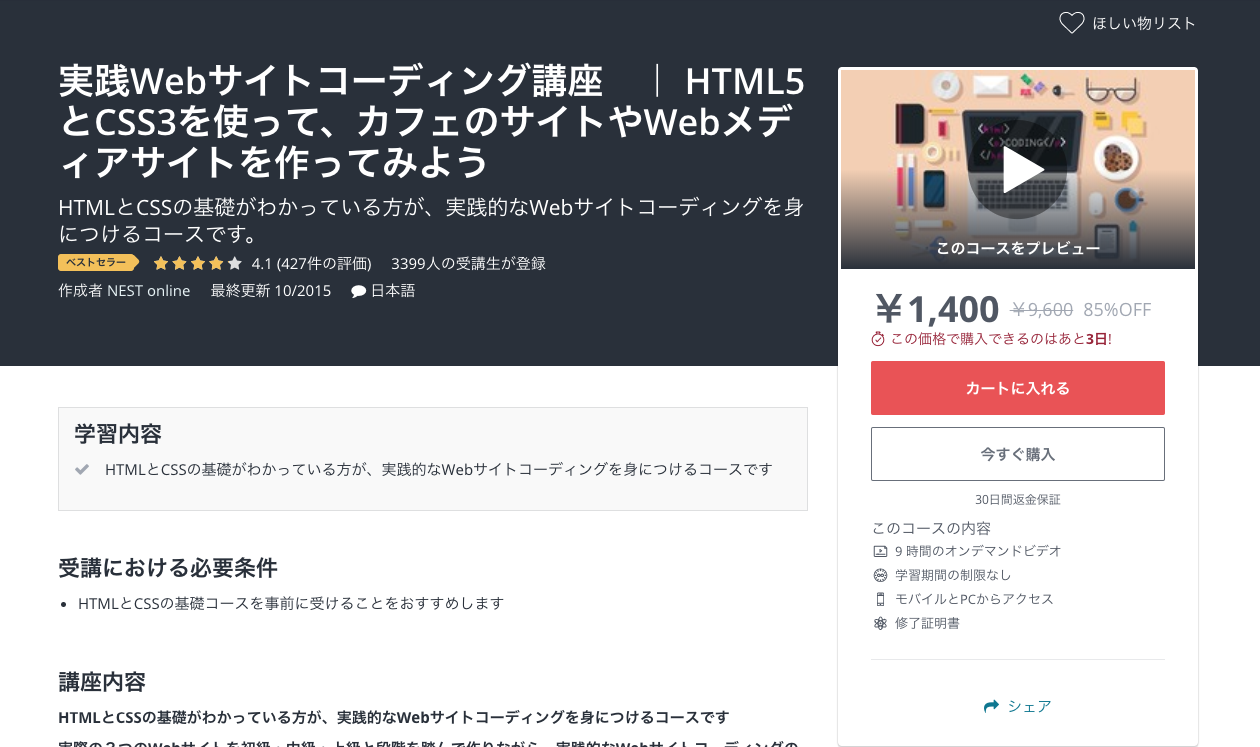The image size is (1260, 747).
Task: Click the share arrow icon
Action: point(991,706)
